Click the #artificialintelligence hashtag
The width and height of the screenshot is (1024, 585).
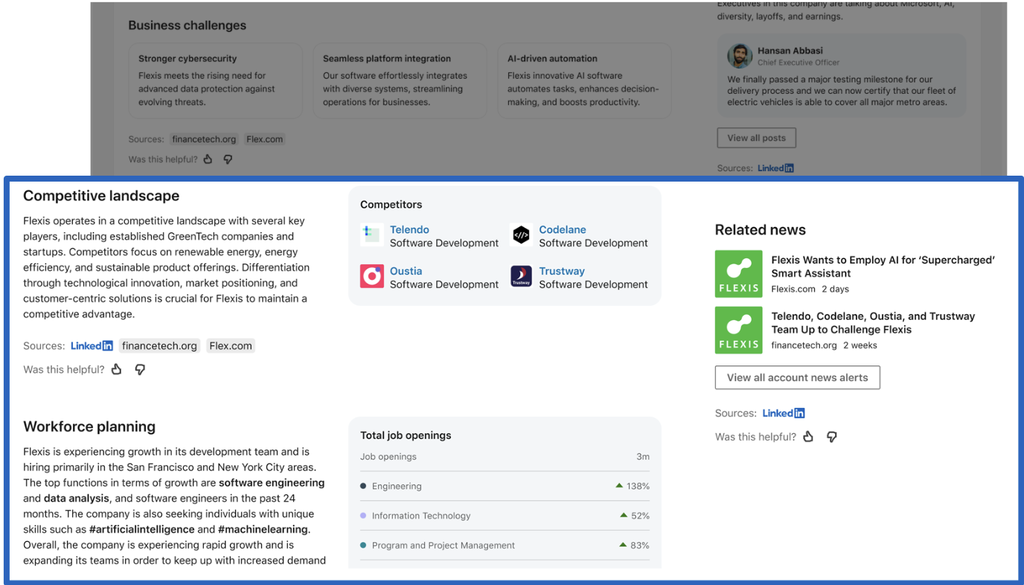pyautogui.click(x=142, y=530)
